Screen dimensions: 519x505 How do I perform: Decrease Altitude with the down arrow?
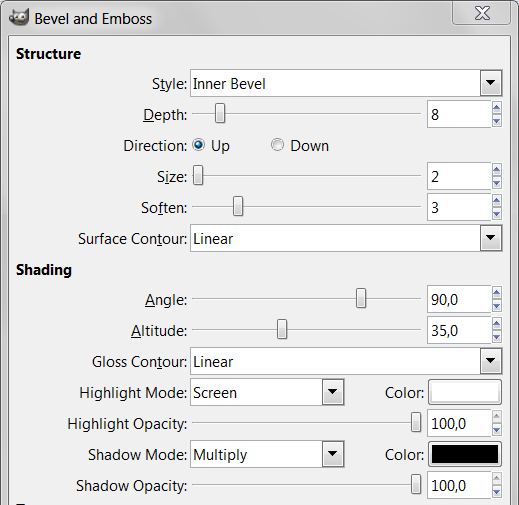coord(497,337)
